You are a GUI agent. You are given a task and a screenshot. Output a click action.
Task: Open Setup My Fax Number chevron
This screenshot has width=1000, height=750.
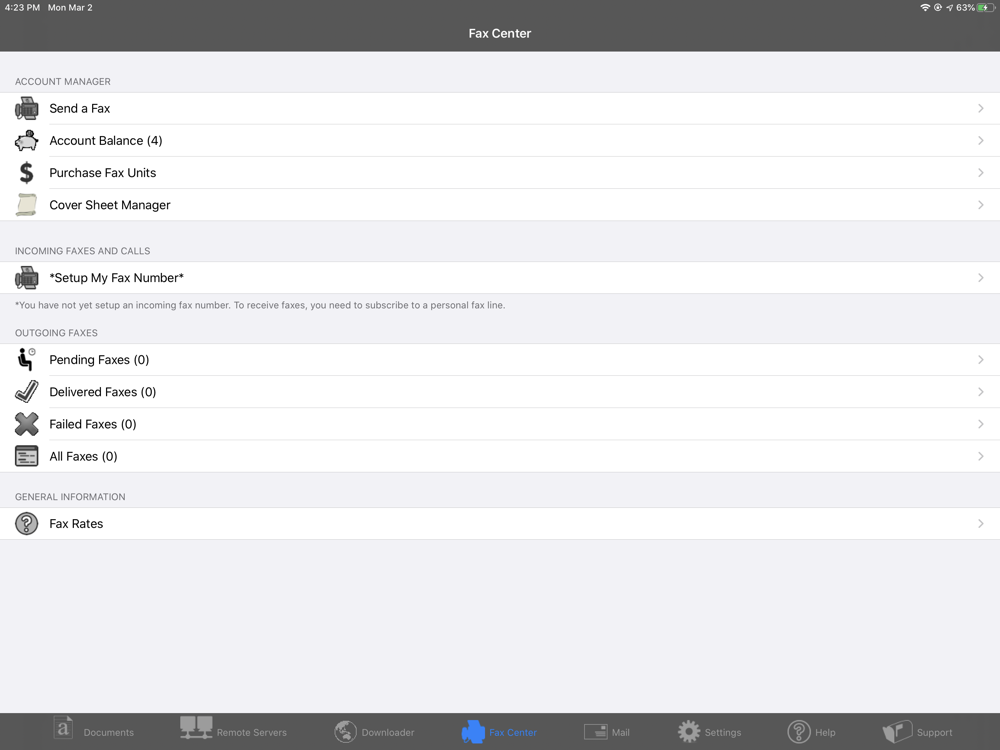pos(981,277)
